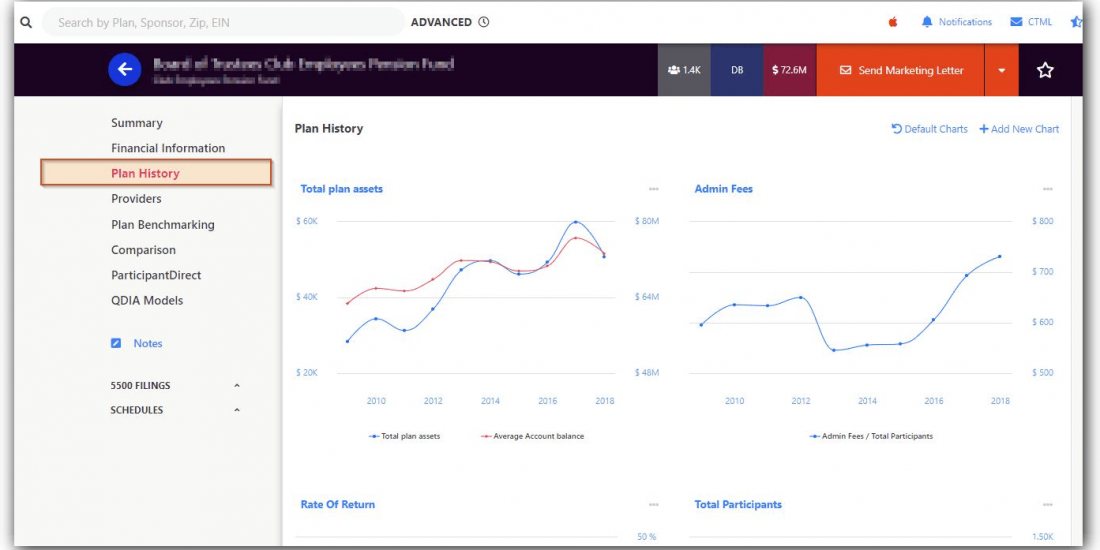Open Plan Benchmarking in sidebar
Image resolution: width=1100 pixels, height=550 pixels.
[x=162, y=225]
